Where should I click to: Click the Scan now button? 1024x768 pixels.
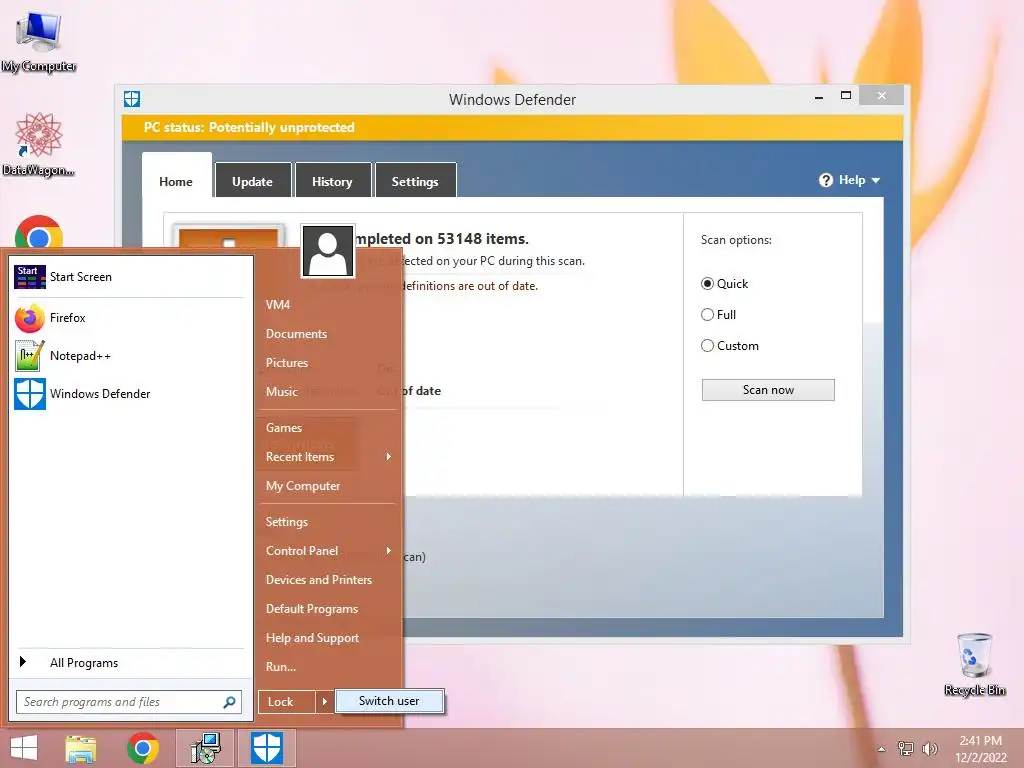click(768, 390)
